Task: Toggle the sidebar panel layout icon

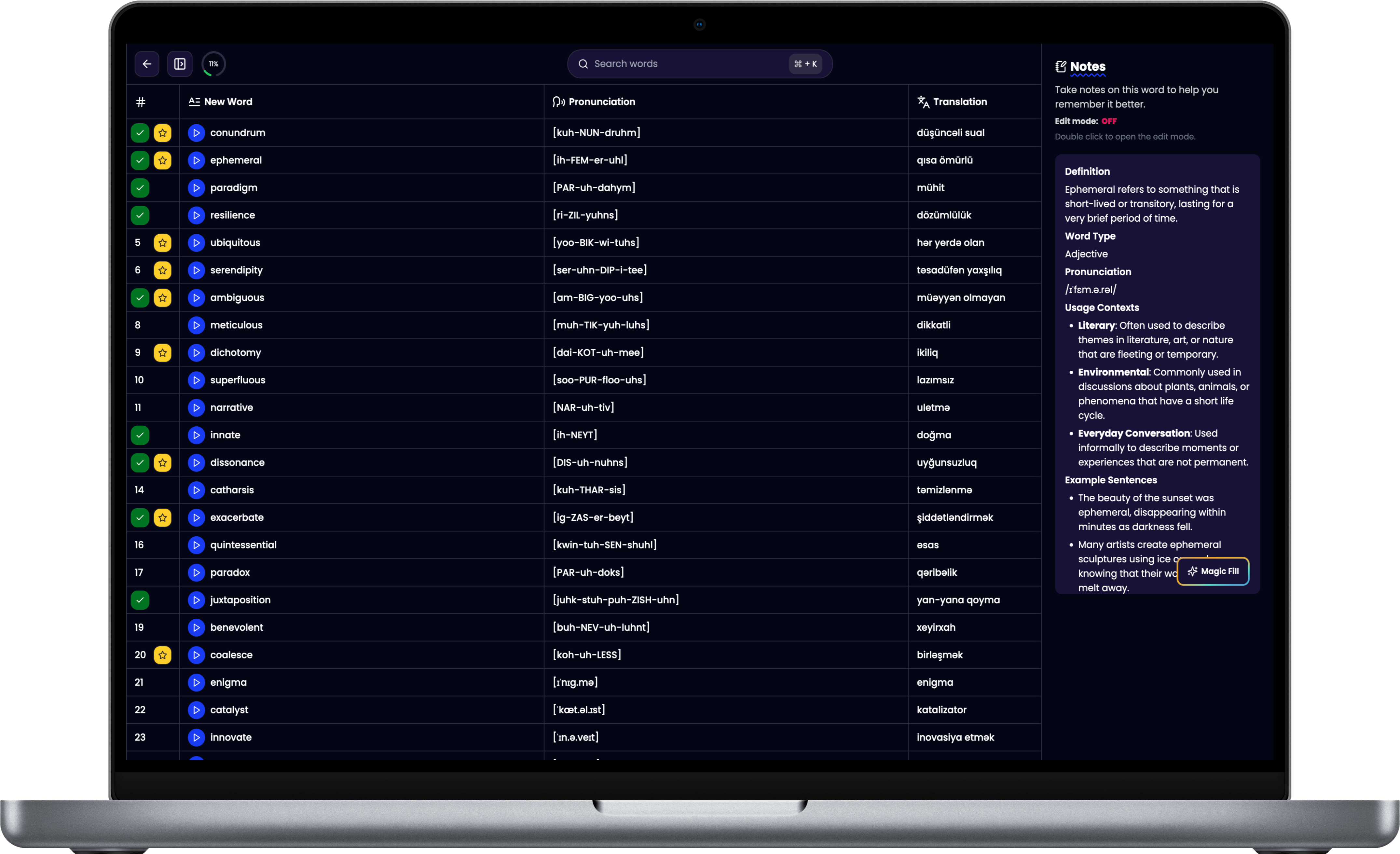Action: [x=180, y=64]
